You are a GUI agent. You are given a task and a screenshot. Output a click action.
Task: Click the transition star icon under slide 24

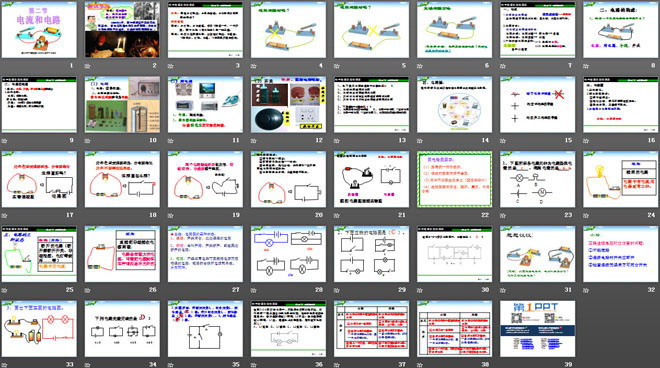tap(586, 215)
